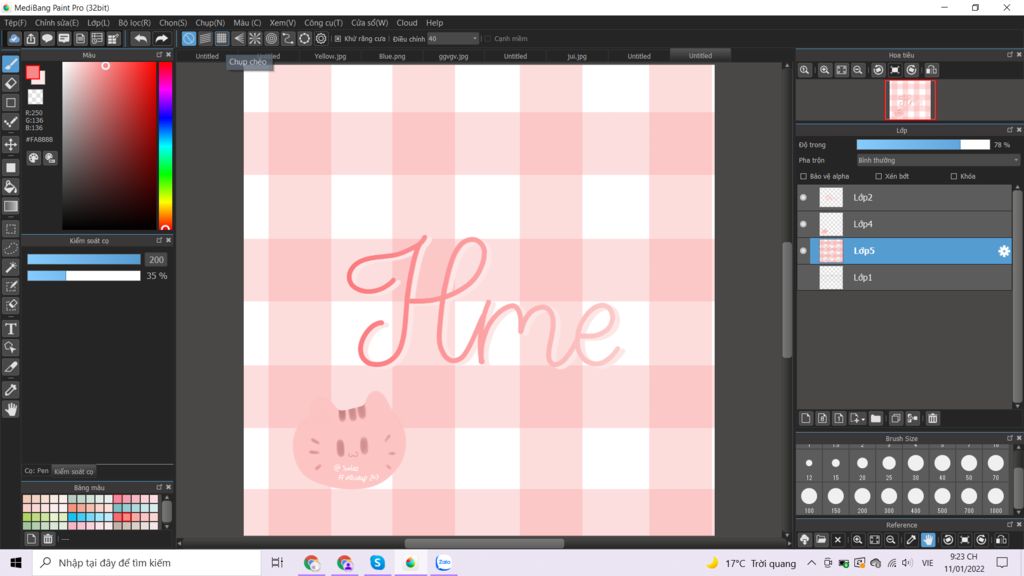Switch to the ggvgv.jpg tab
The width and height of the screenshot is (1024, 576).
click(453, 56)
